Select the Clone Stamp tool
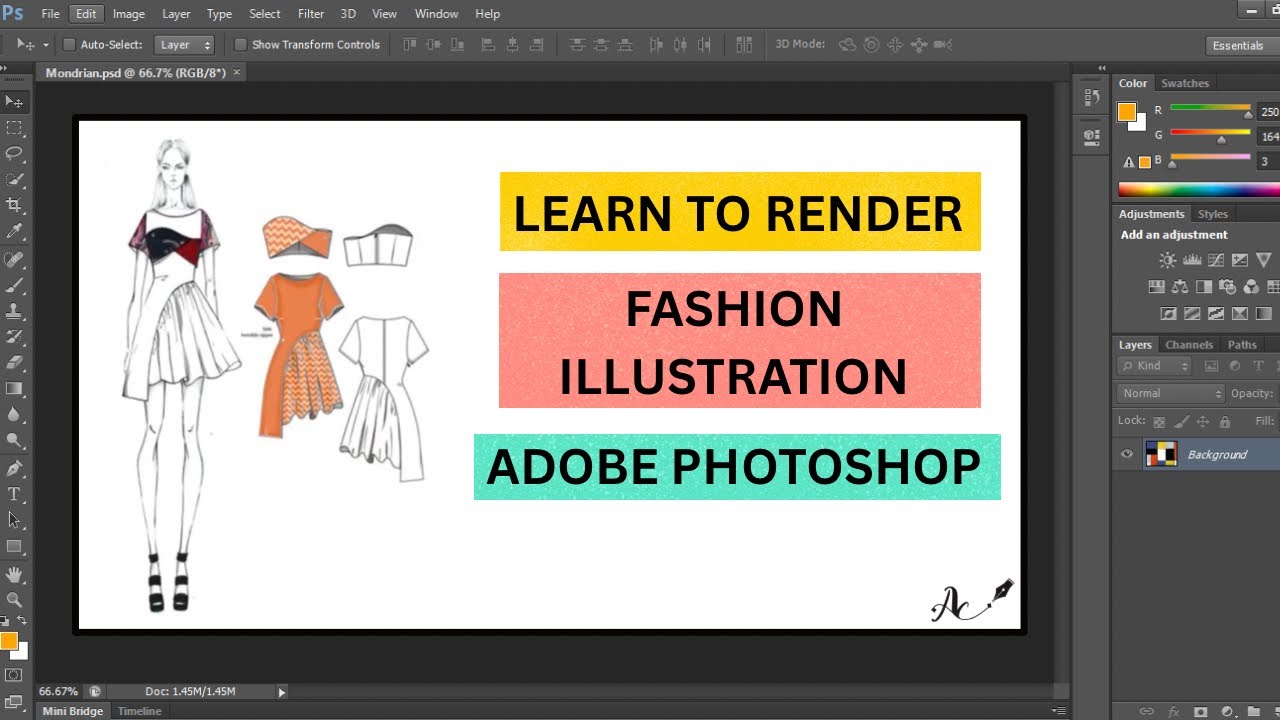Image resolution: width=1280 pixels, height=720 pixels. coord(14,312)
